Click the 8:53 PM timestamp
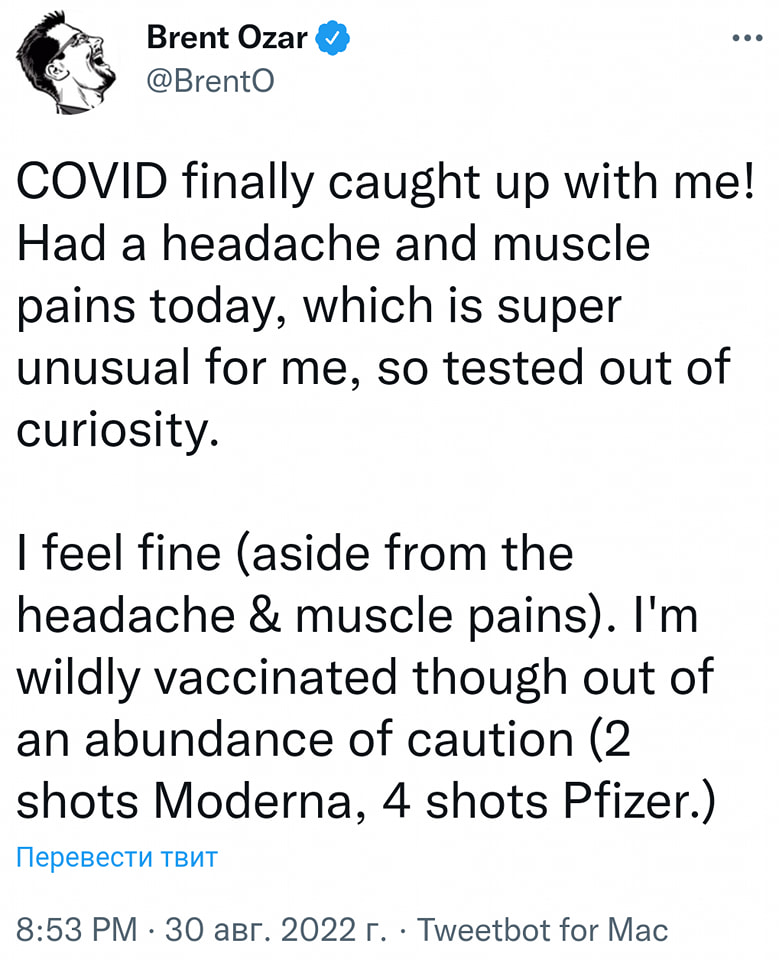This screenshot has width=779, height=960. (78, 930)
